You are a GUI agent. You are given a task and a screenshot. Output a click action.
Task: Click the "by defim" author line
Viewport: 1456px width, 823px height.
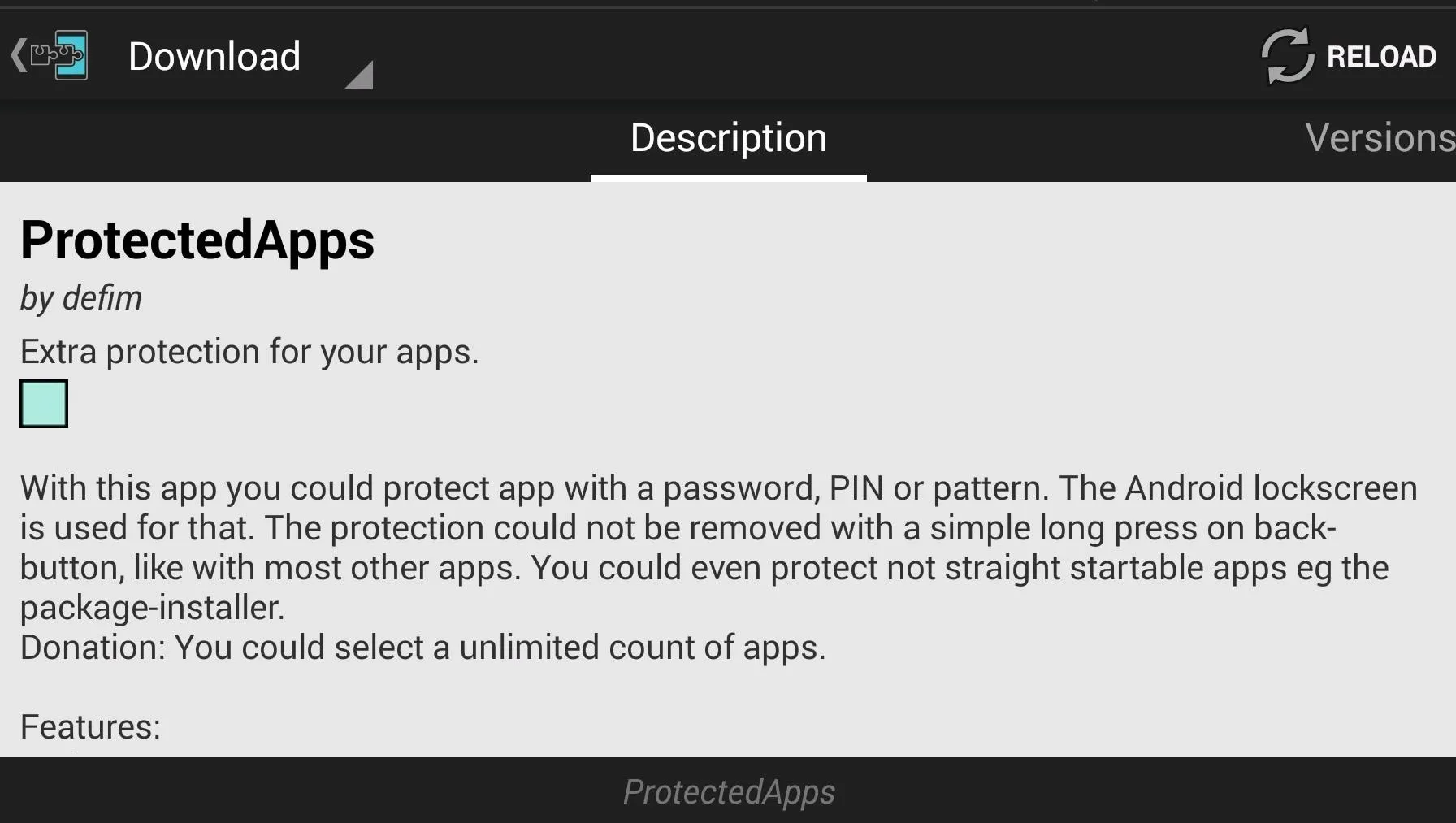click(x=81, y=297)
